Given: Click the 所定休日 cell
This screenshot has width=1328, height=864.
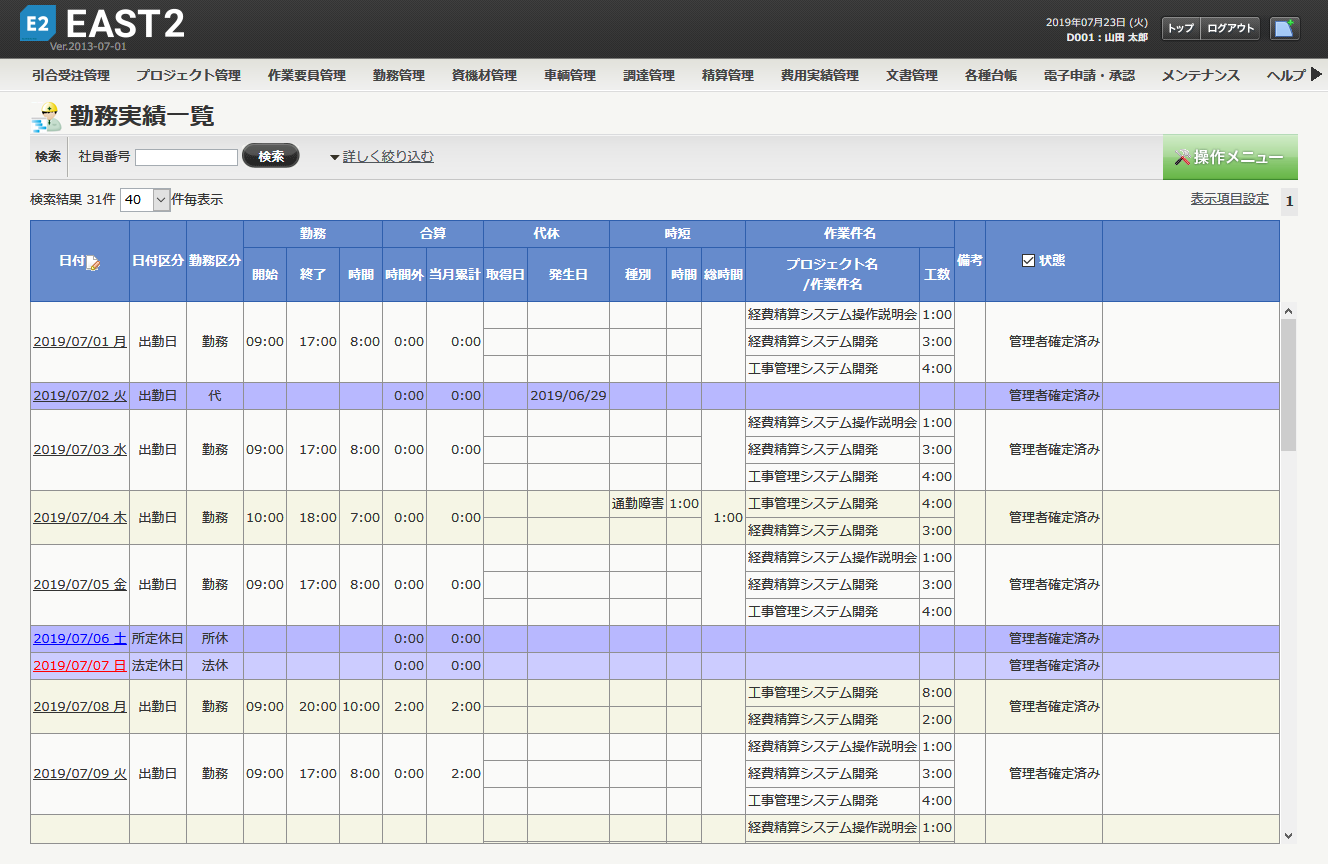Looking at the screenshot, I should 158,639.
